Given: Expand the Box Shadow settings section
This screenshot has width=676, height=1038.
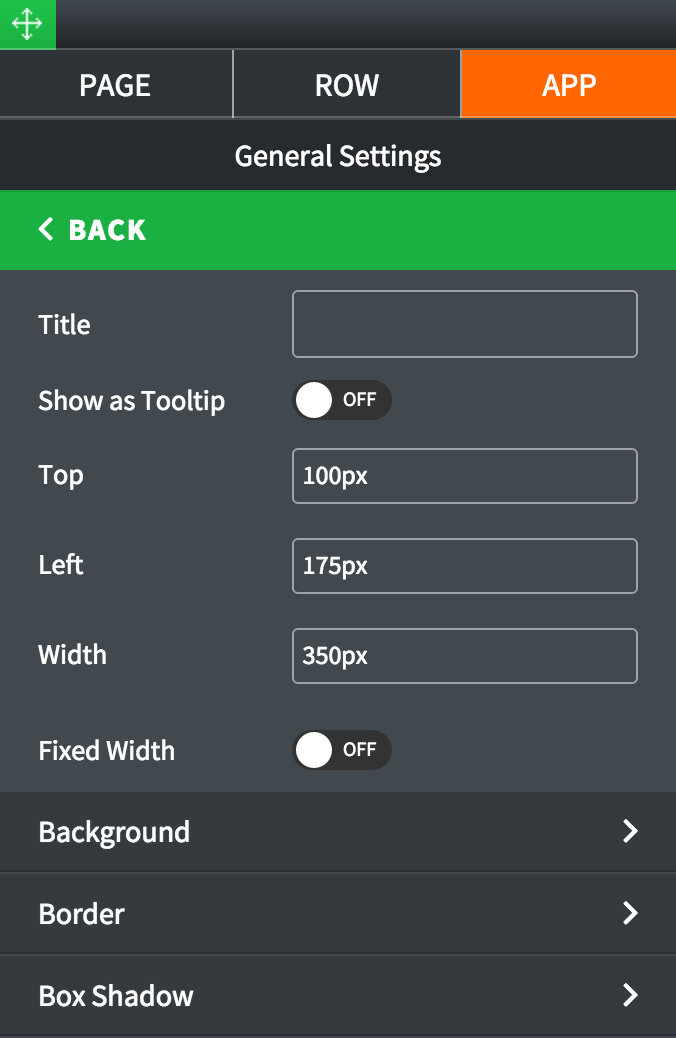Looking at the screenshot, I should point(116,996).
